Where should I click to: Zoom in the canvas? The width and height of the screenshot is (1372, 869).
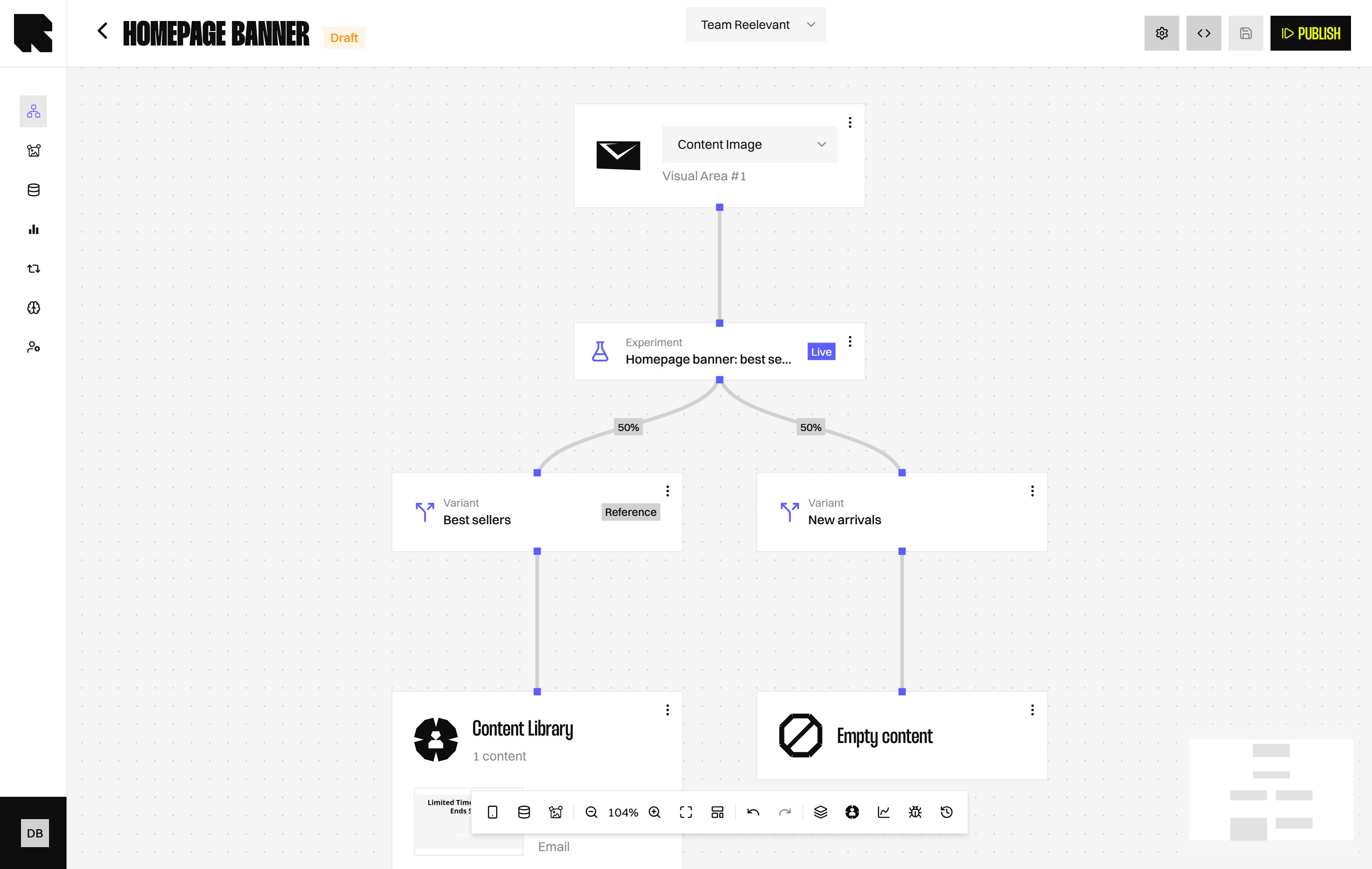[654, 812]
